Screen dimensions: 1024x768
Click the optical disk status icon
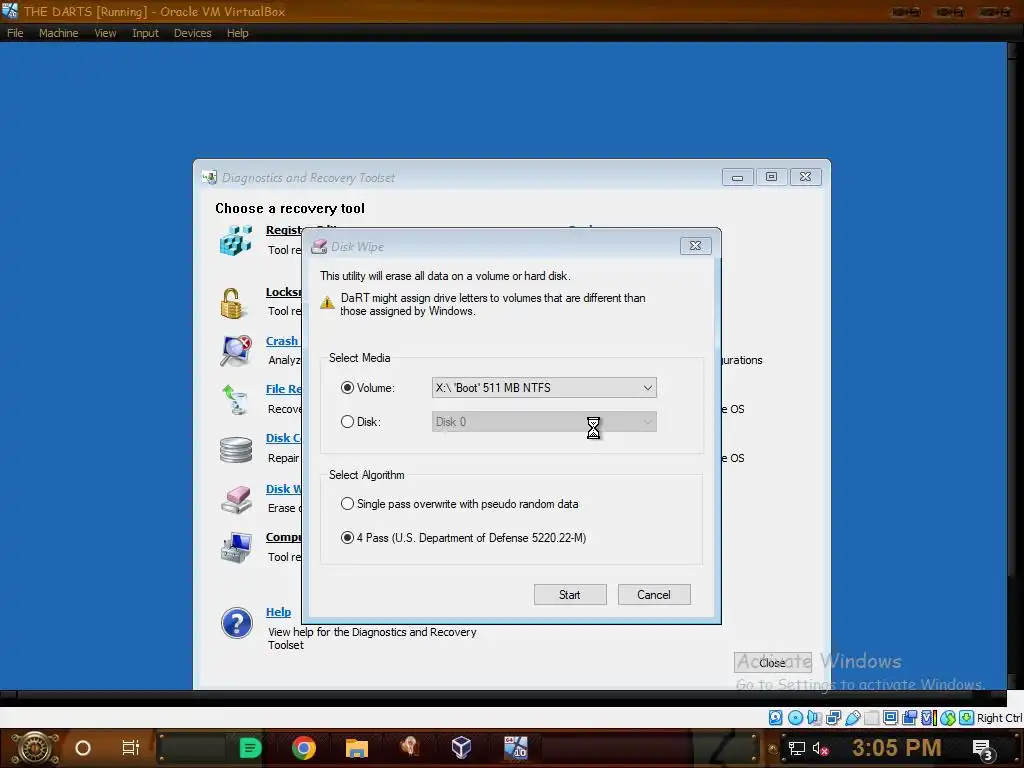click(x=795, y=718)
